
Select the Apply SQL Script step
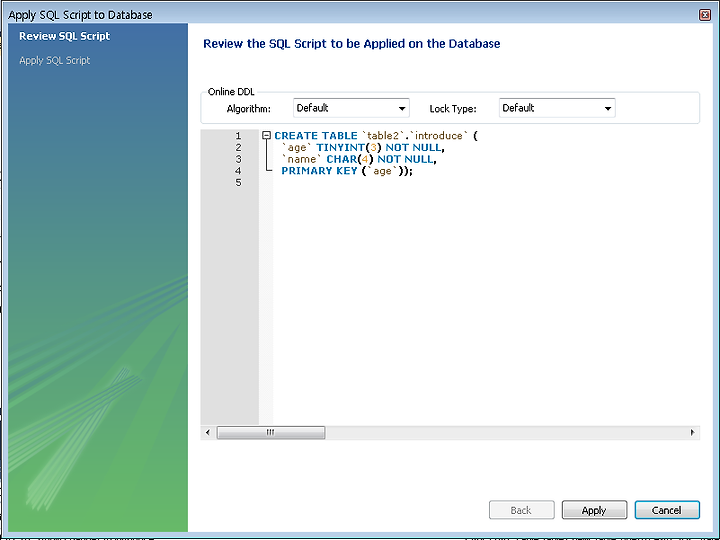coord(55,60)
